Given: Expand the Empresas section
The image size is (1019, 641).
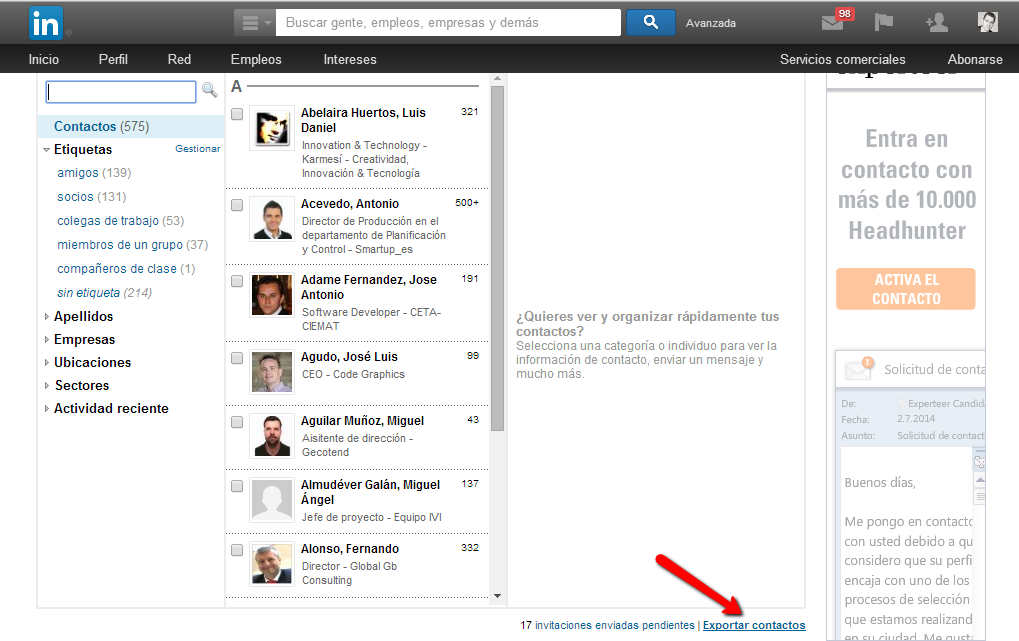Looking at the screenshot, I should [x=47, y=339].
